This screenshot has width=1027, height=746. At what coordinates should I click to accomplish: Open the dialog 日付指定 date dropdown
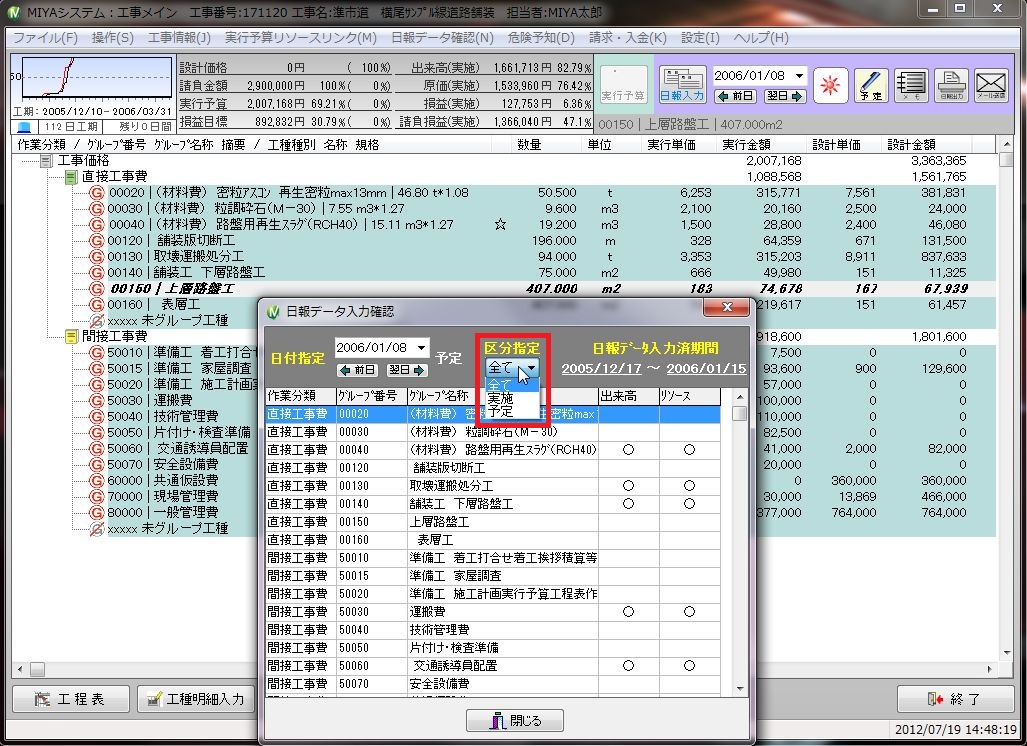coord(421,348)
